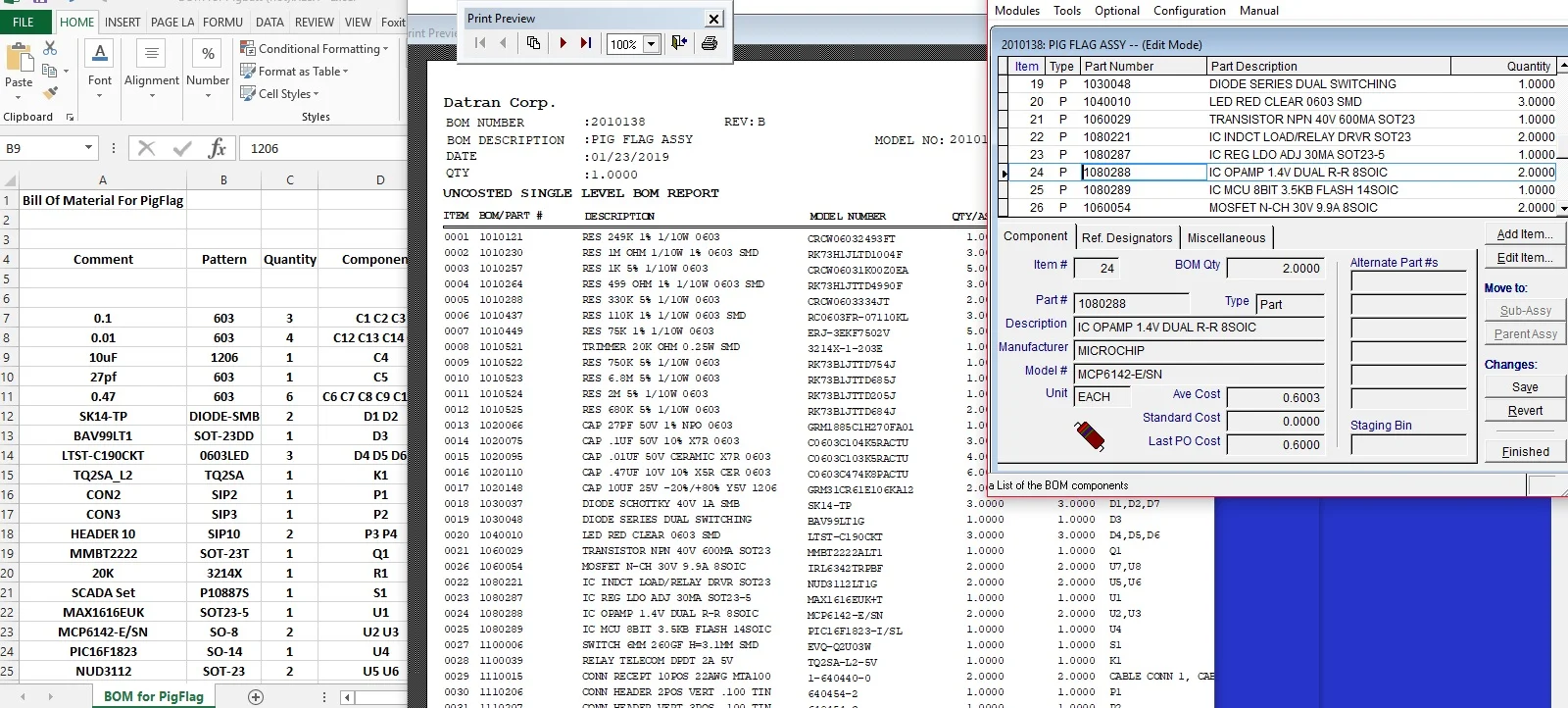Click the red component part icon
Image resolution: width=1568 pixels, height=708 pixels.
[1090, 435]
